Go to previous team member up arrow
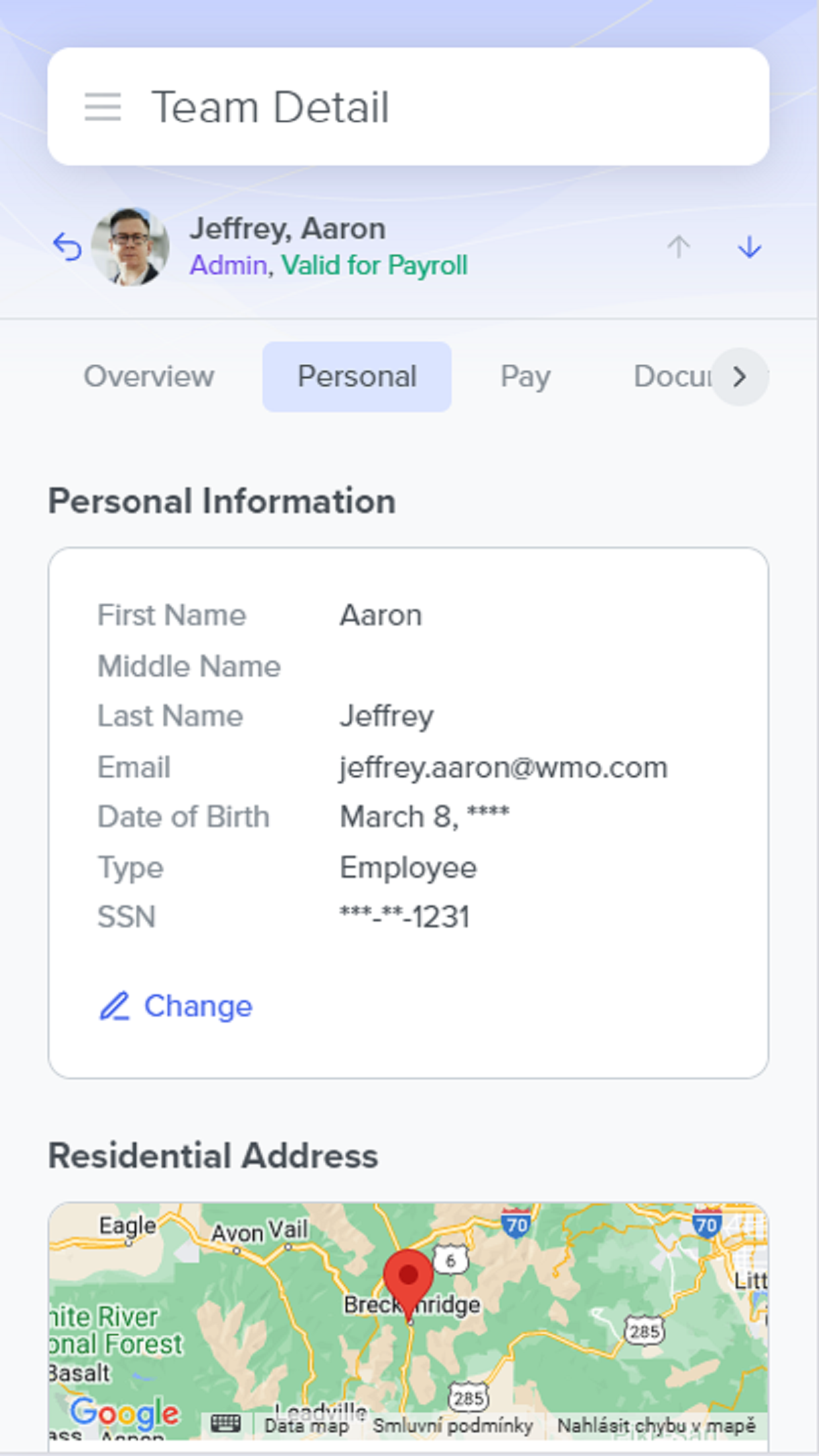 tap(678, 247)
